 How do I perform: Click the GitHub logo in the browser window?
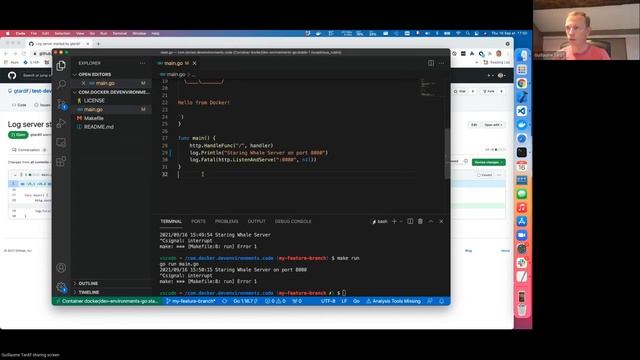coord(12,75)
